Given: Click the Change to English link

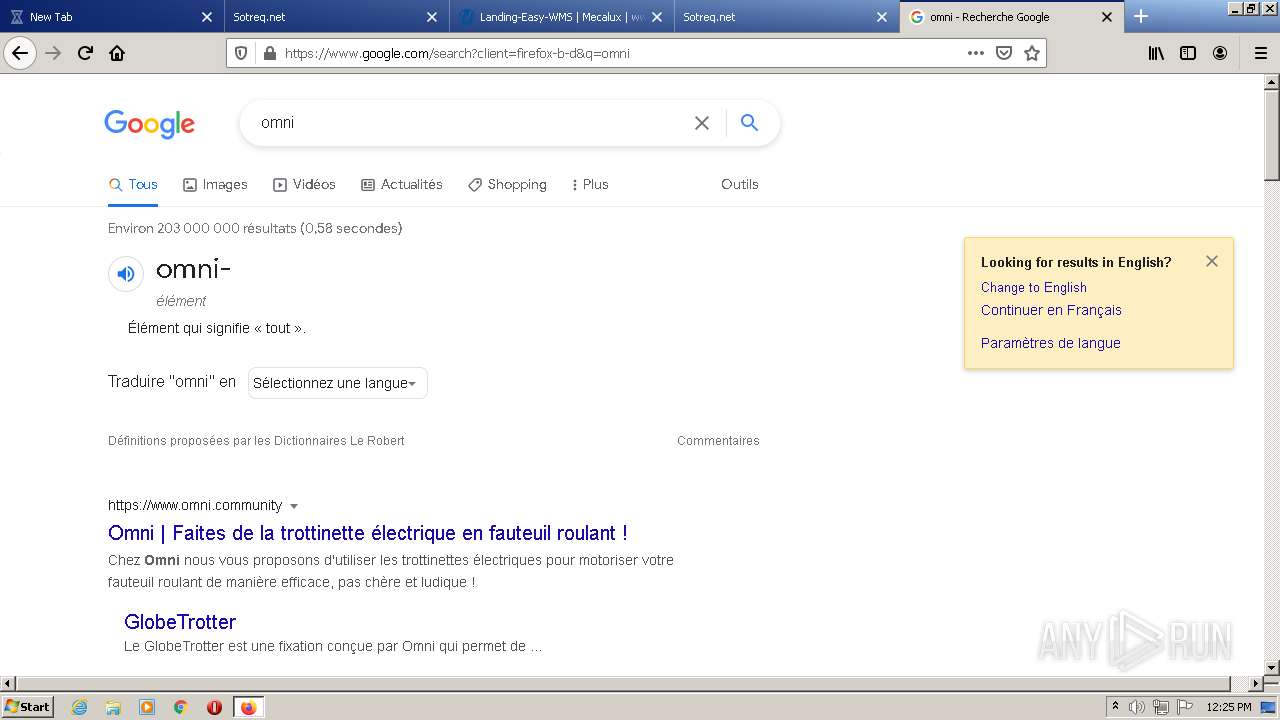Looking at the screenshot, I should tap(1034, 287).
